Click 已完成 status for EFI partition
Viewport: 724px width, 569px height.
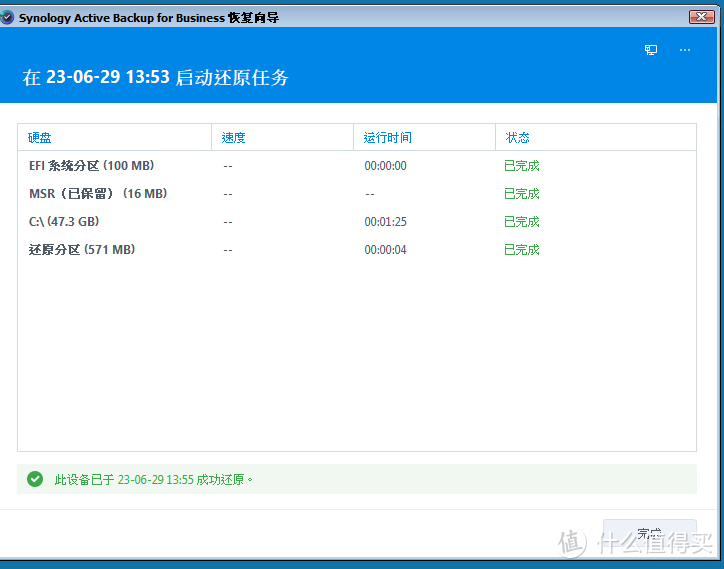(x=522, y=165)
